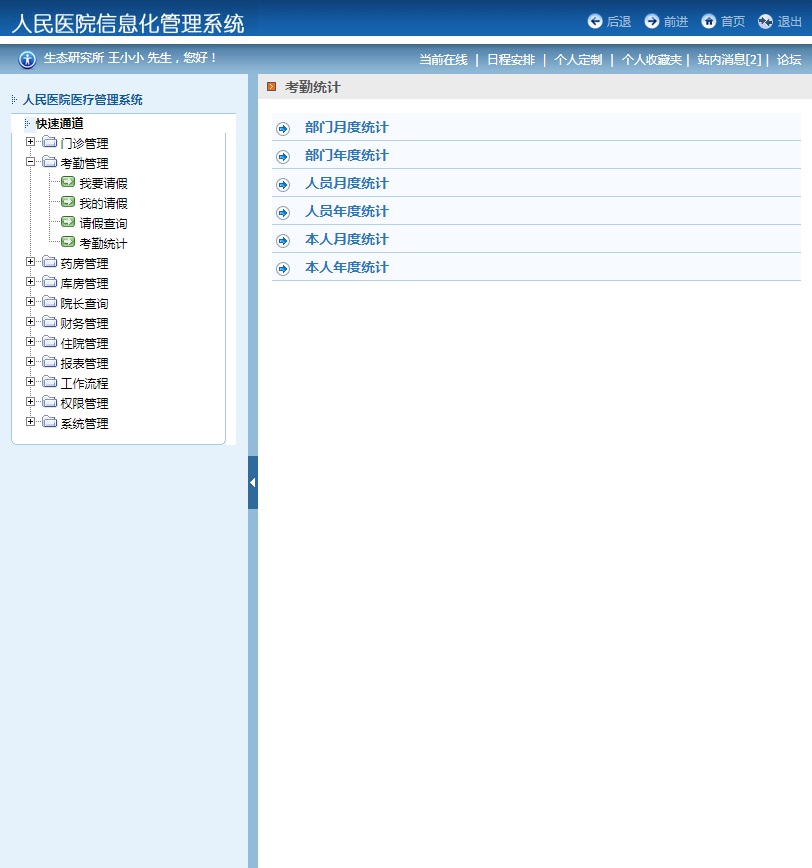Click the arrow icon beside 本人年度统计
This screenshot has width=812, height=868.
(283, 268)
